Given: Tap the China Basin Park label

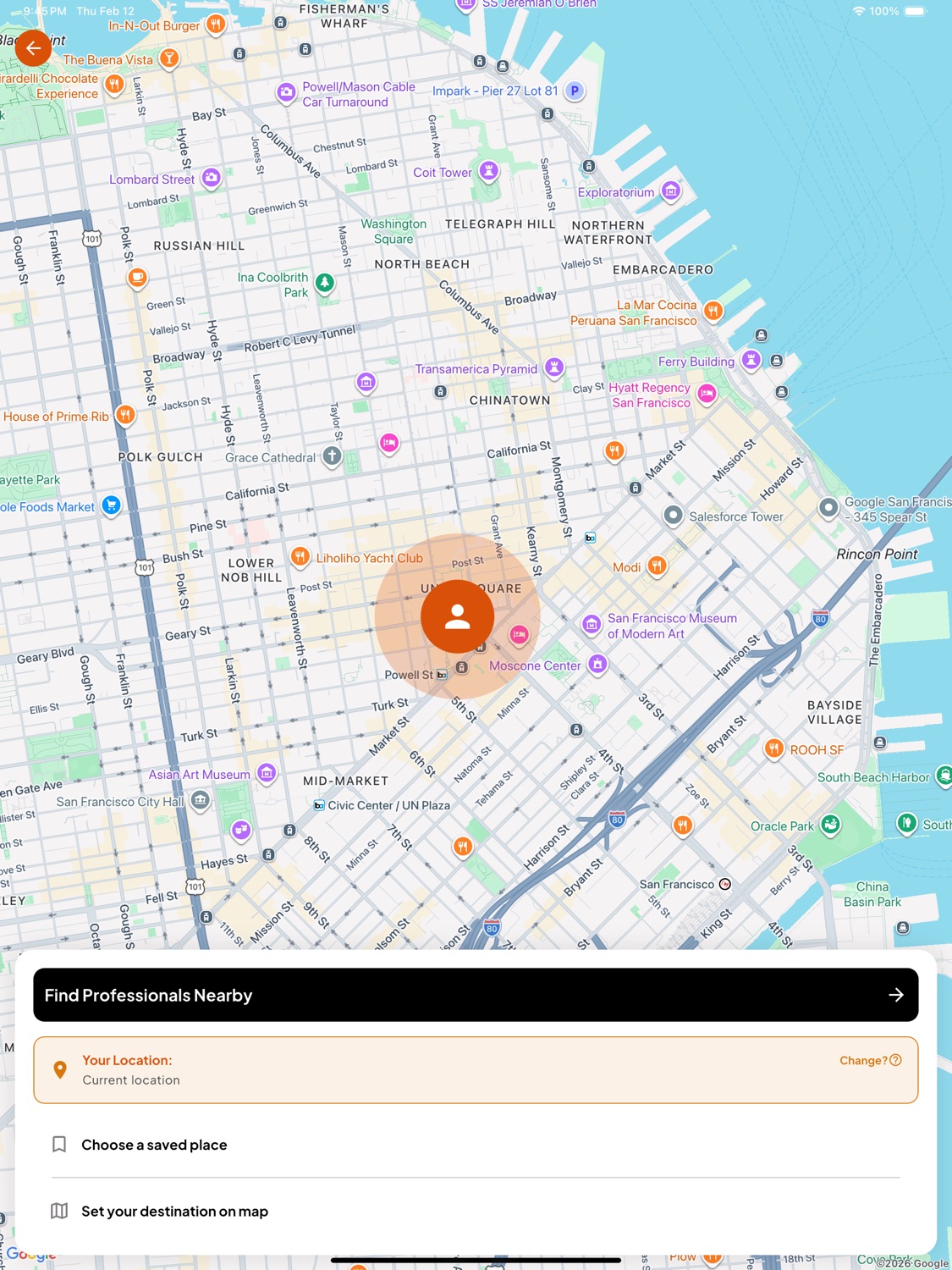Looking at the screenshot, I should 872,894.
